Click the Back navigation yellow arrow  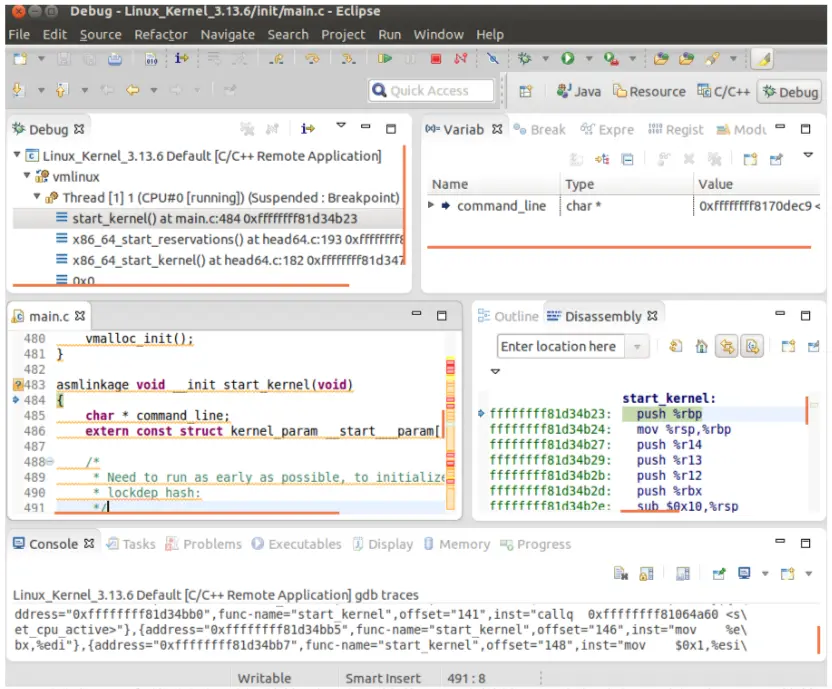click(x=132, y=90)
